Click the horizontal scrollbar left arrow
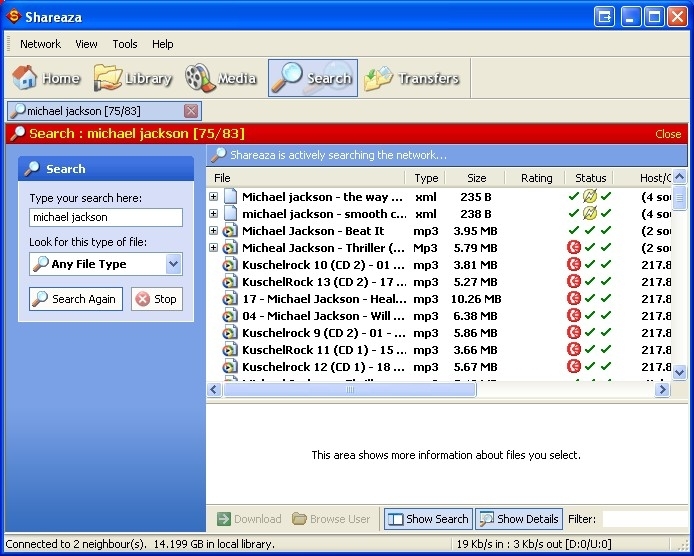This screenshot has width=694, height=556. coord(214,390)
